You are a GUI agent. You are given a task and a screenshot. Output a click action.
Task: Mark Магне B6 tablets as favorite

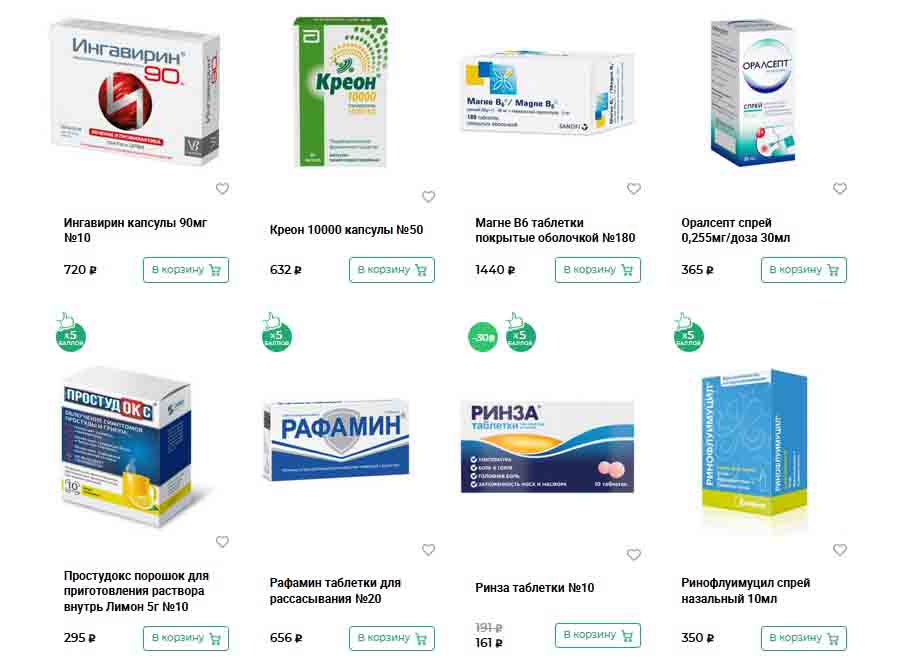tap(634, 188)
